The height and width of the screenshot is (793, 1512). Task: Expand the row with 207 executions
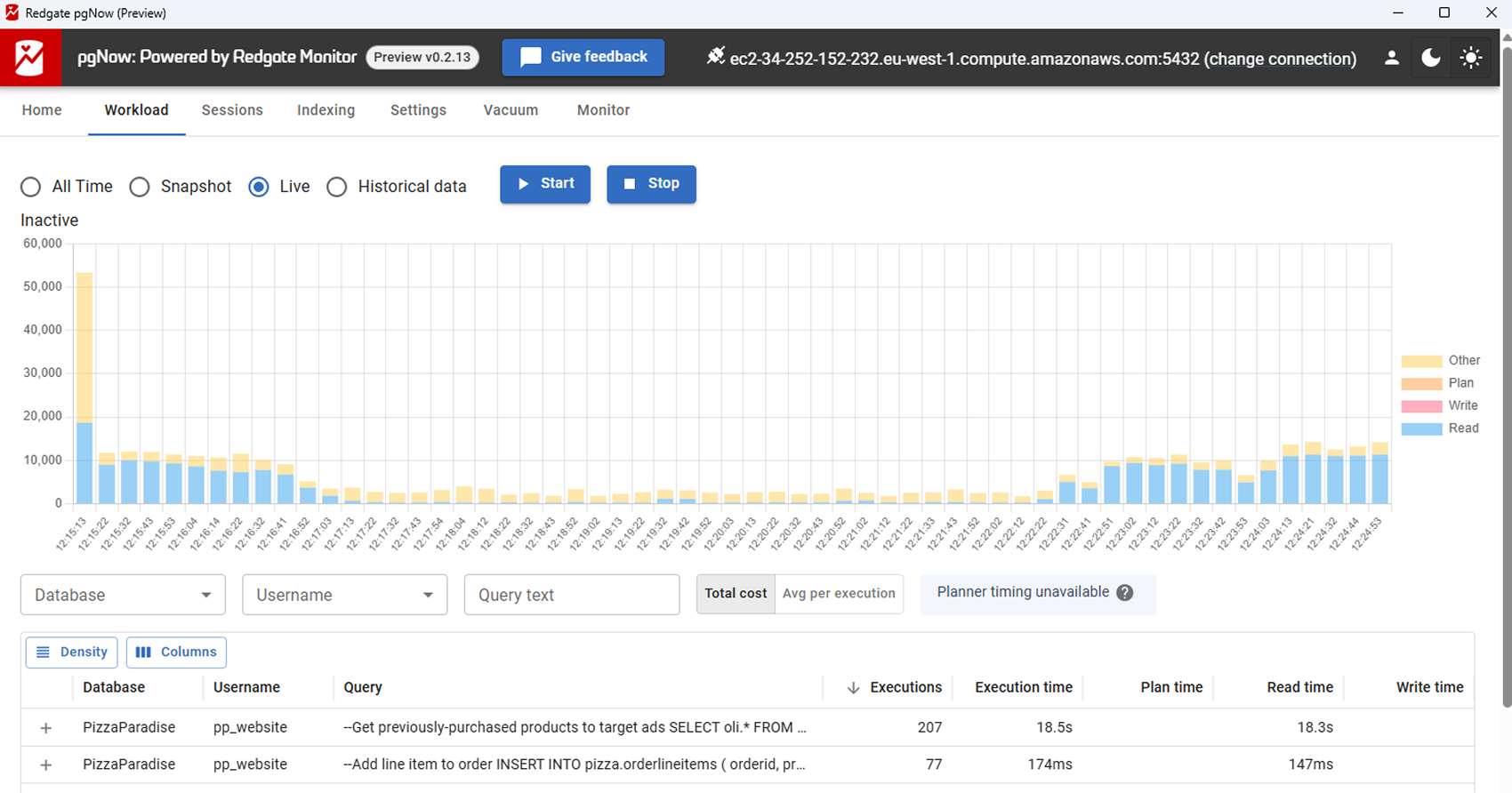[46, 728]
